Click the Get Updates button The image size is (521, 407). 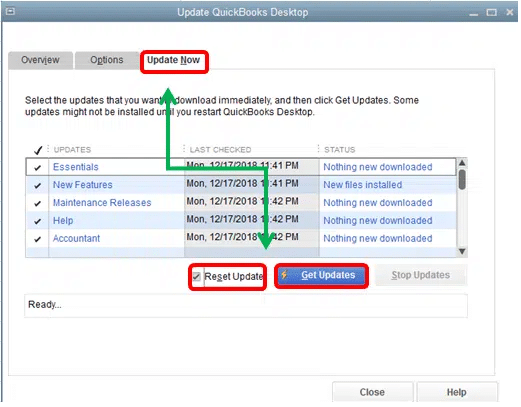(321, 276)
